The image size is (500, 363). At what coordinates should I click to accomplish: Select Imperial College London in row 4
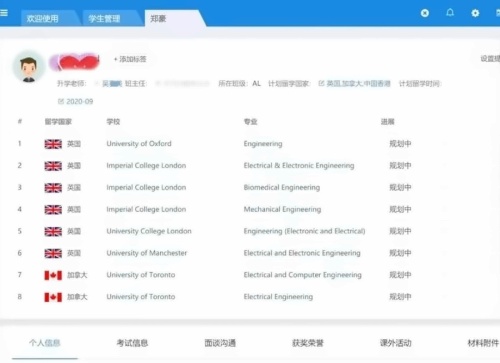tap(146, 209)
